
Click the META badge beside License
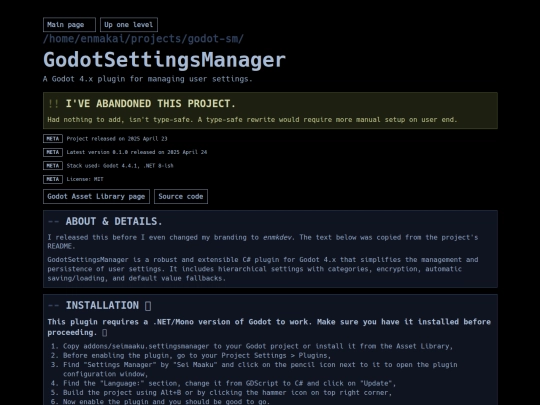[53, 179]
